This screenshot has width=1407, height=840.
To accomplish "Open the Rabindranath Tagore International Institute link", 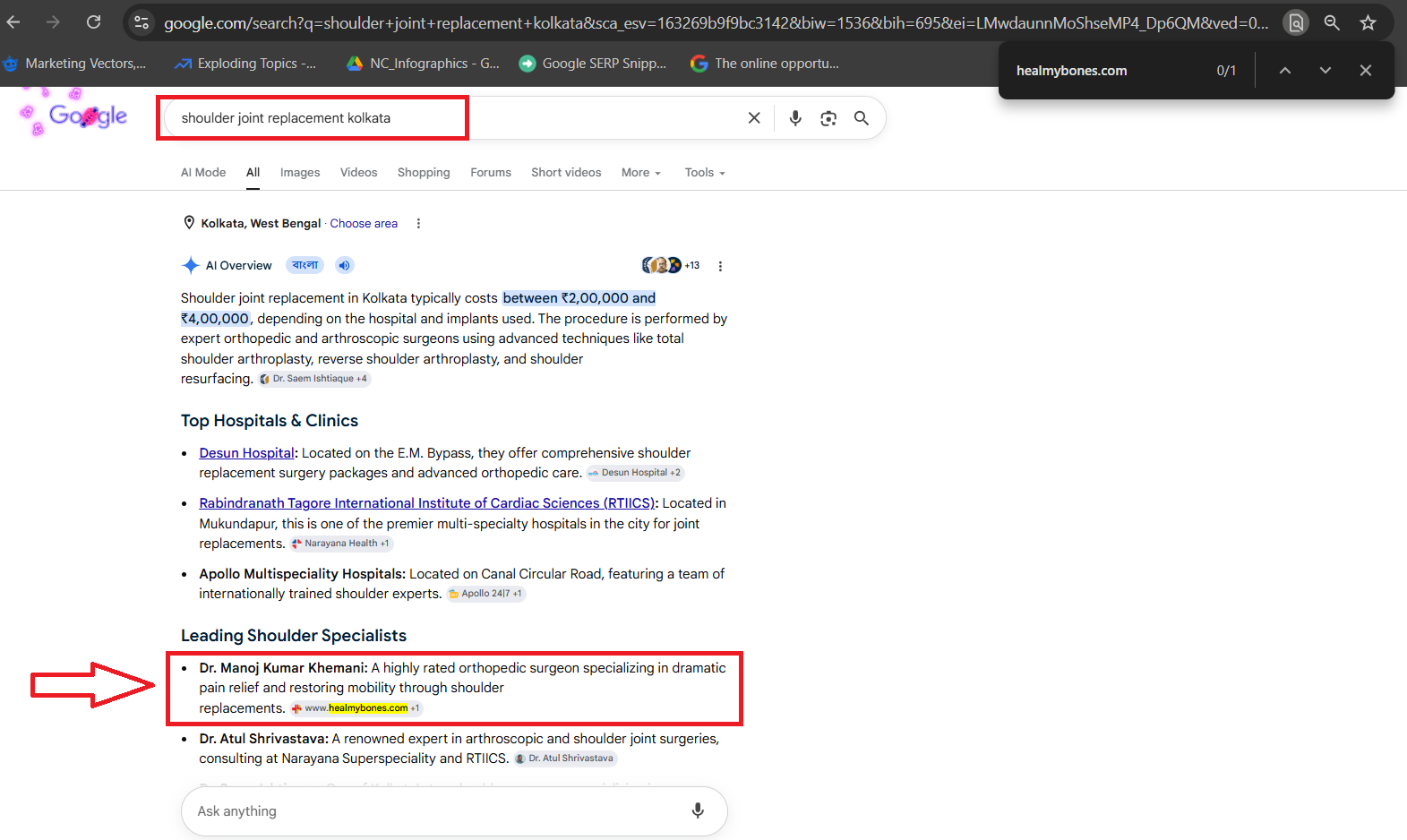I will (x=426, y=503).
